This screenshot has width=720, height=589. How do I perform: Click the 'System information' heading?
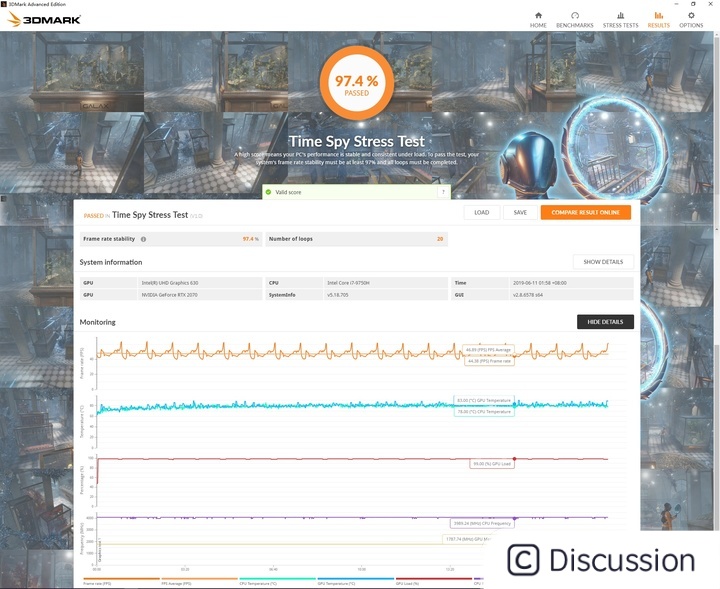(x=111, y=262)
